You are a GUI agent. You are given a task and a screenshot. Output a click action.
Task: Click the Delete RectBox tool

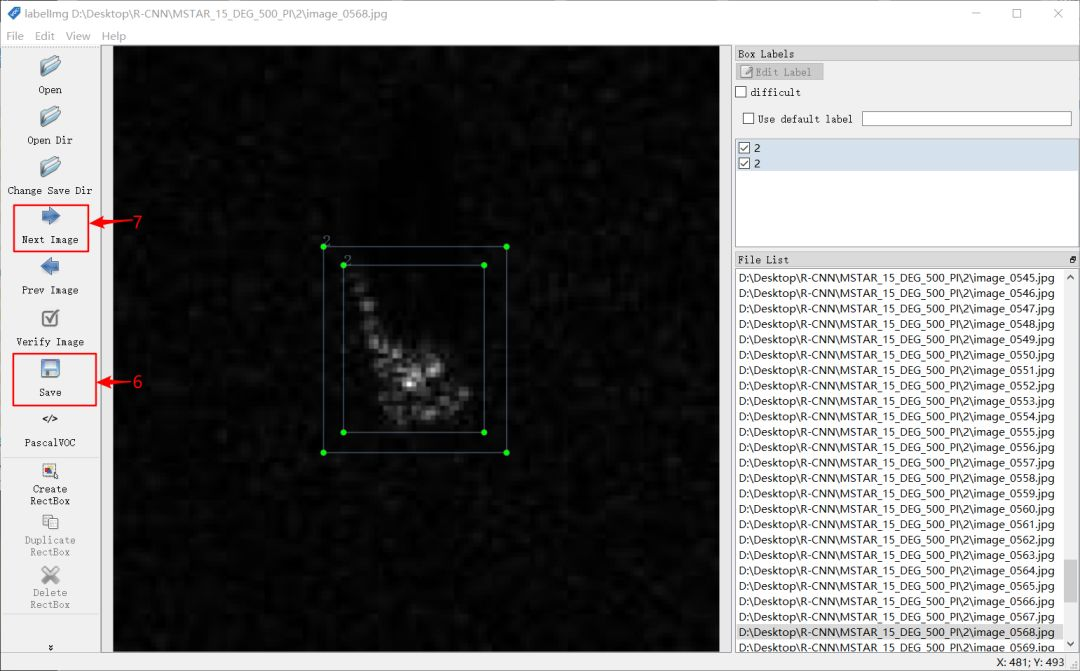(x=50, y=575)
